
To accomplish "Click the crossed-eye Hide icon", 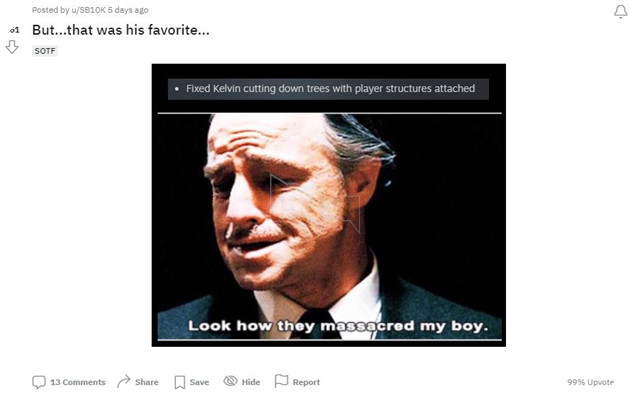I will [231, 381].
